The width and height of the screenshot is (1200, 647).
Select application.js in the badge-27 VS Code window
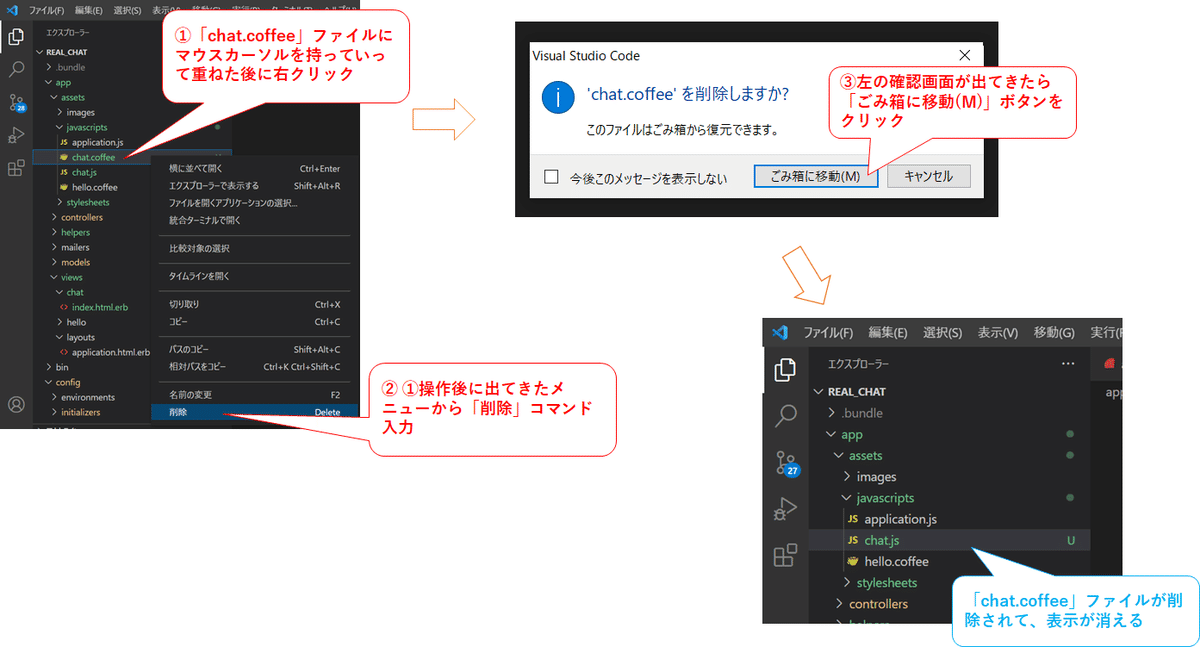click(900, 519)
